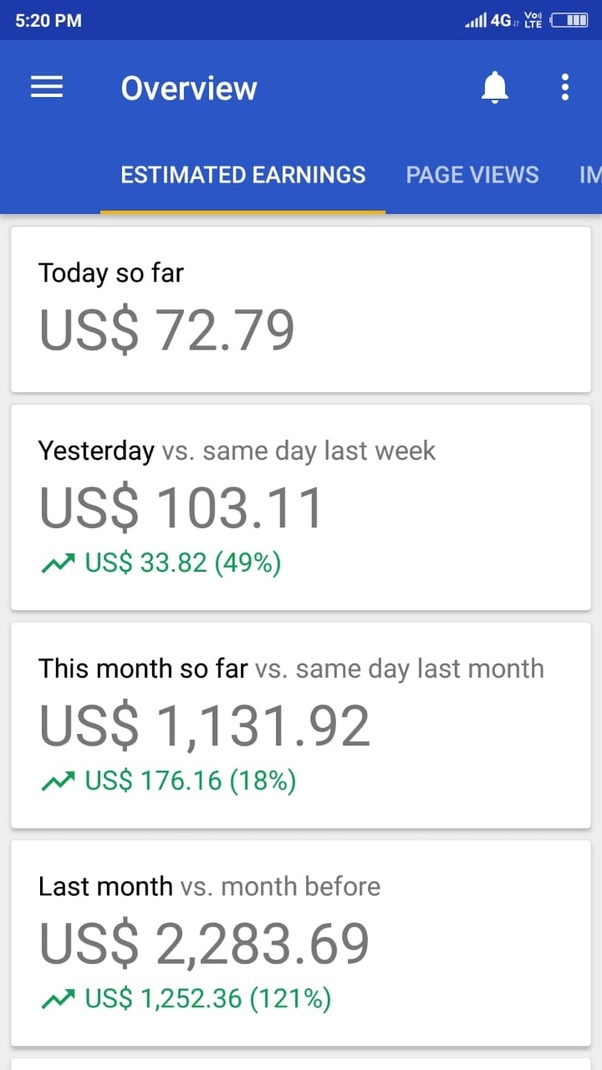Tap the green trend arrow beside US$ 33.82

59,564
